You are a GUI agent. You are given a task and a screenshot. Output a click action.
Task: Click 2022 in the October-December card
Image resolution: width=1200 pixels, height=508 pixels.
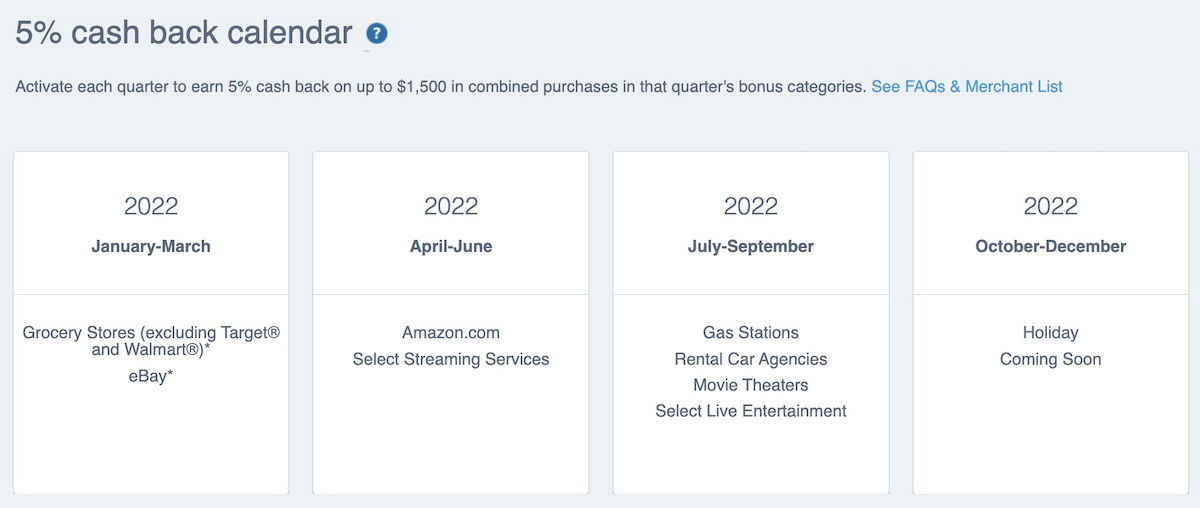(x=1051, y=206)
